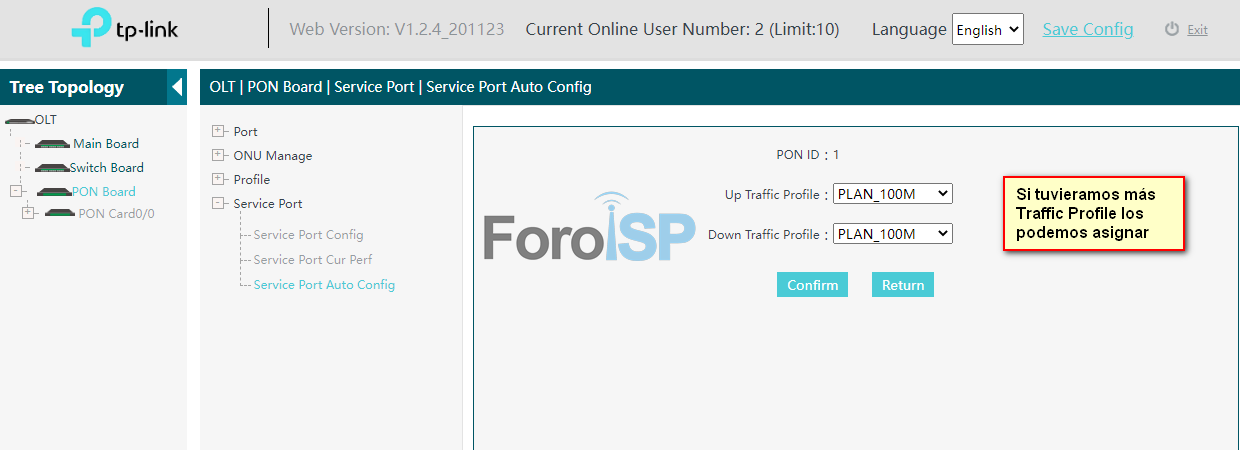
Task: Select the Switch Board device icon
Action: [x=51, y=168]
